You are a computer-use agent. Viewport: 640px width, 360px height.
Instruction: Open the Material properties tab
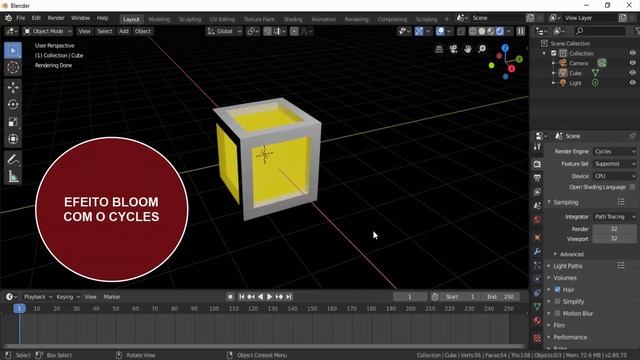click(x=537, y=320)
